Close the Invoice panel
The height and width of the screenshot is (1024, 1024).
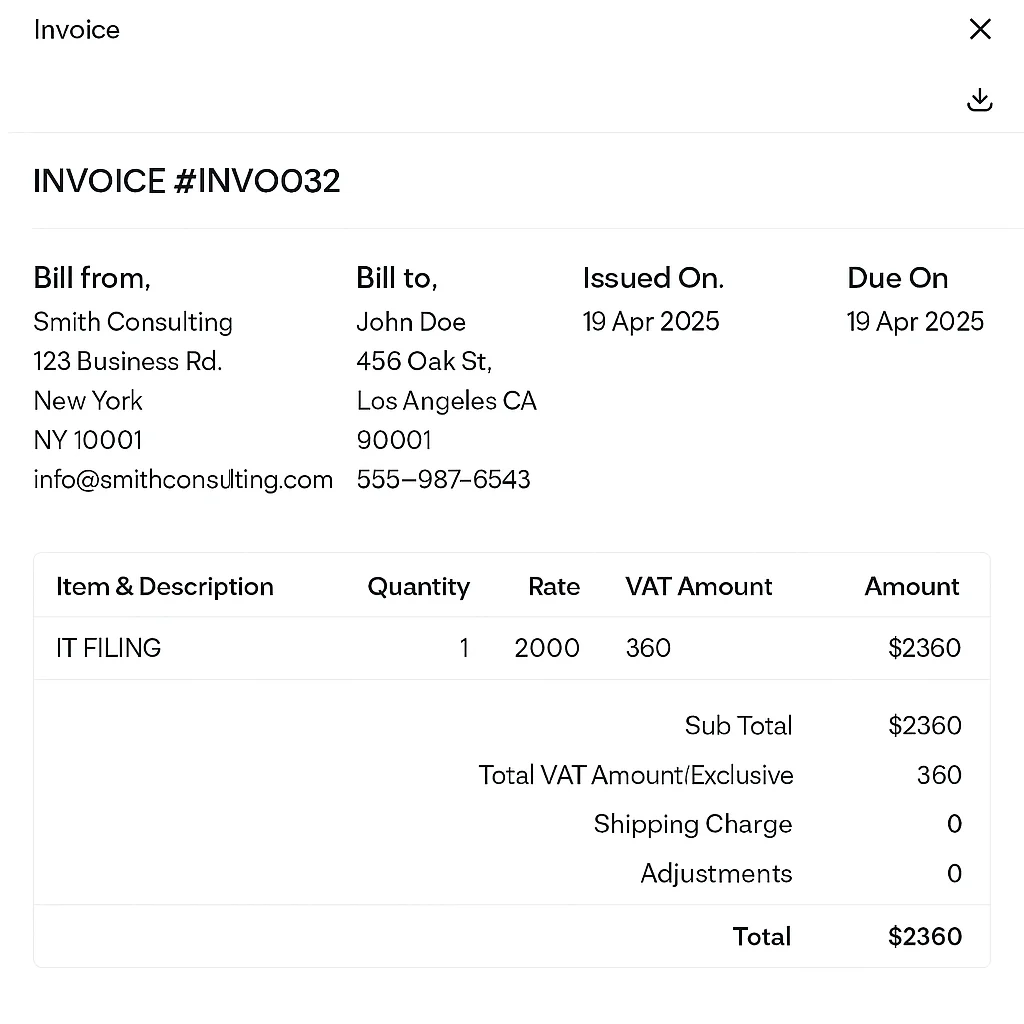[x=980, y=29]
